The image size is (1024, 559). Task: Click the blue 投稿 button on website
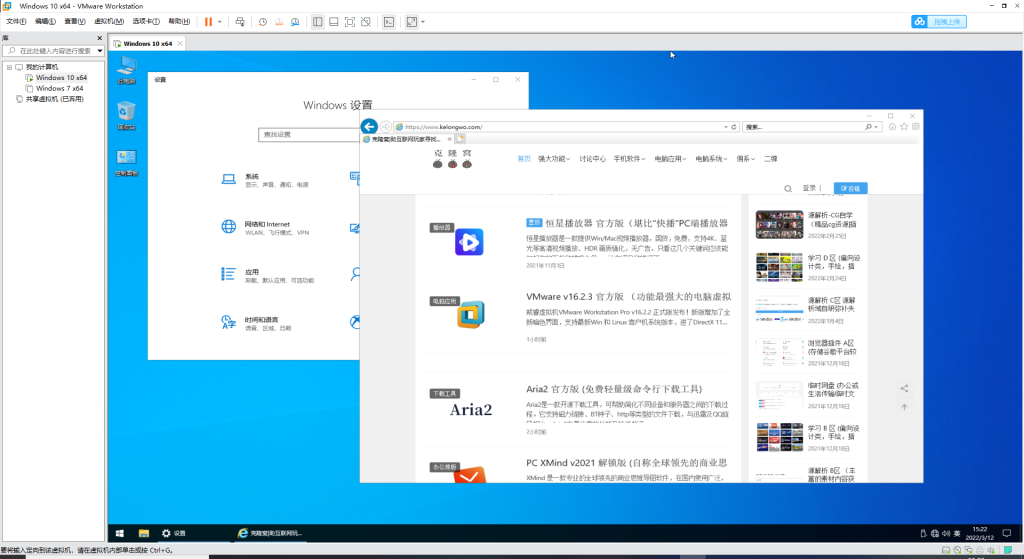click(x=850, y=188)
